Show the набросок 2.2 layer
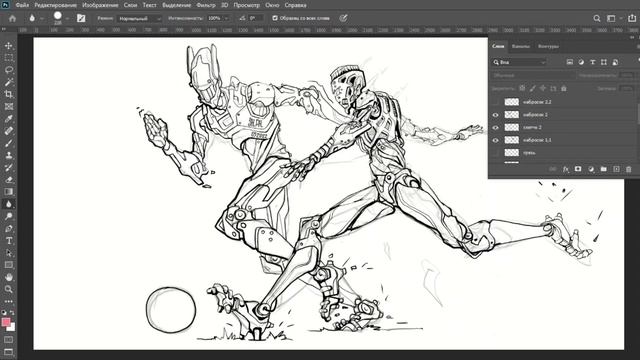 pyautogui.click(x=496, y=102)
